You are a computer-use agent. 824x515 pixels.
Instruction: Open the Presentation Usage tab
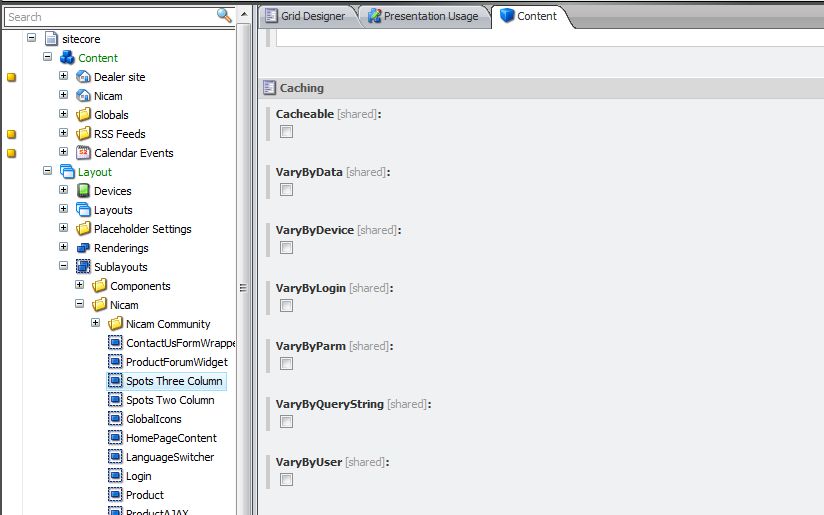pyautogui.click(x=425, y=16)
